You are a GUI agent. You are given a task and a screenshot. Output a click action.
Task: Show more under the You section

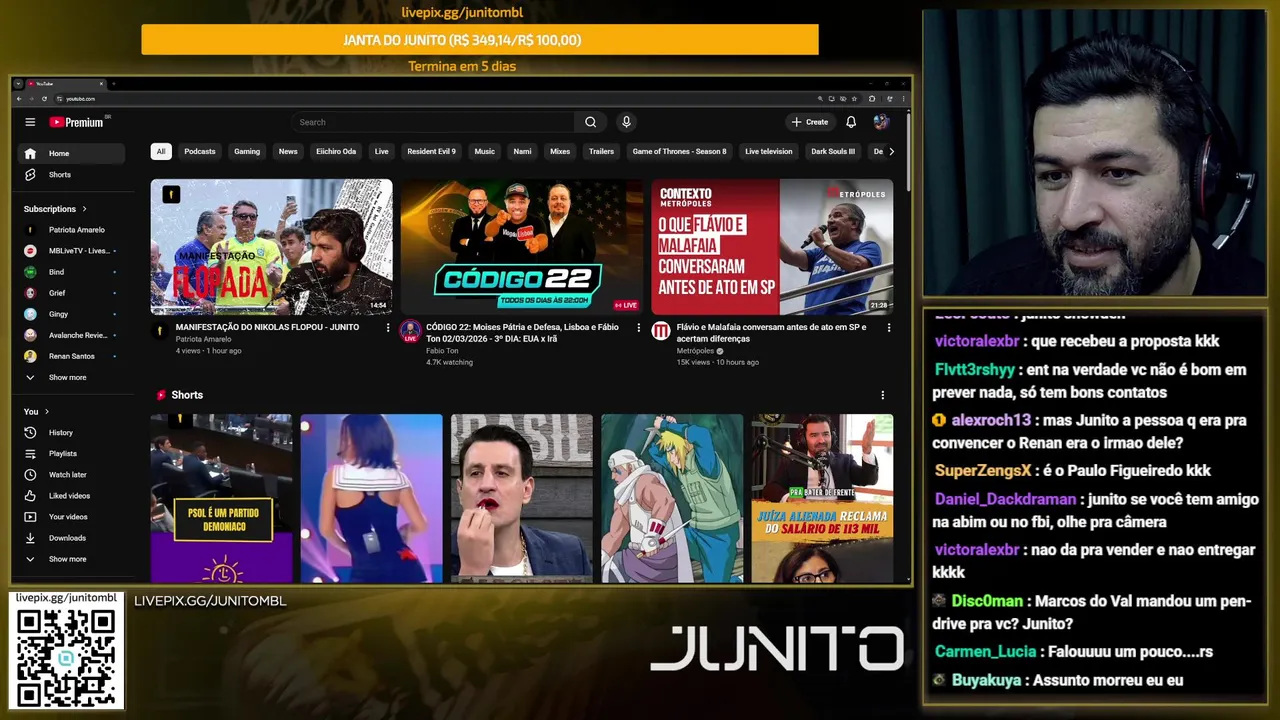click(71, 559)
